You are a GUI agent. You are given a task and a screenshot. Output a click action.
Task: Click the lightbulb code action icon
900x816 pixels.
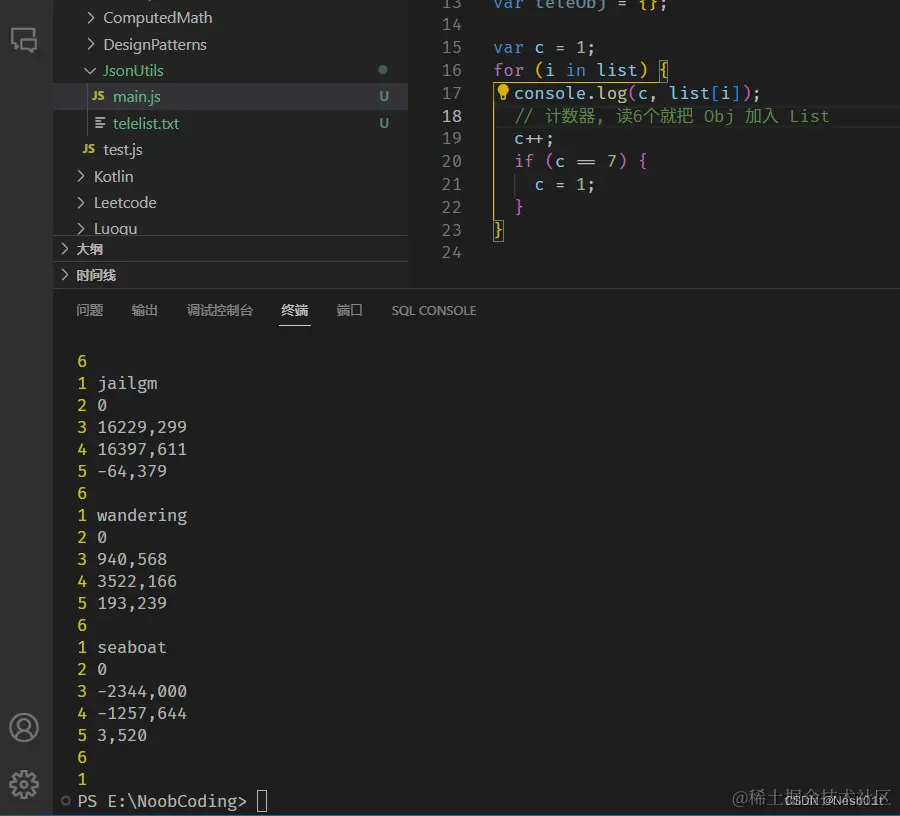pos(503,92)
